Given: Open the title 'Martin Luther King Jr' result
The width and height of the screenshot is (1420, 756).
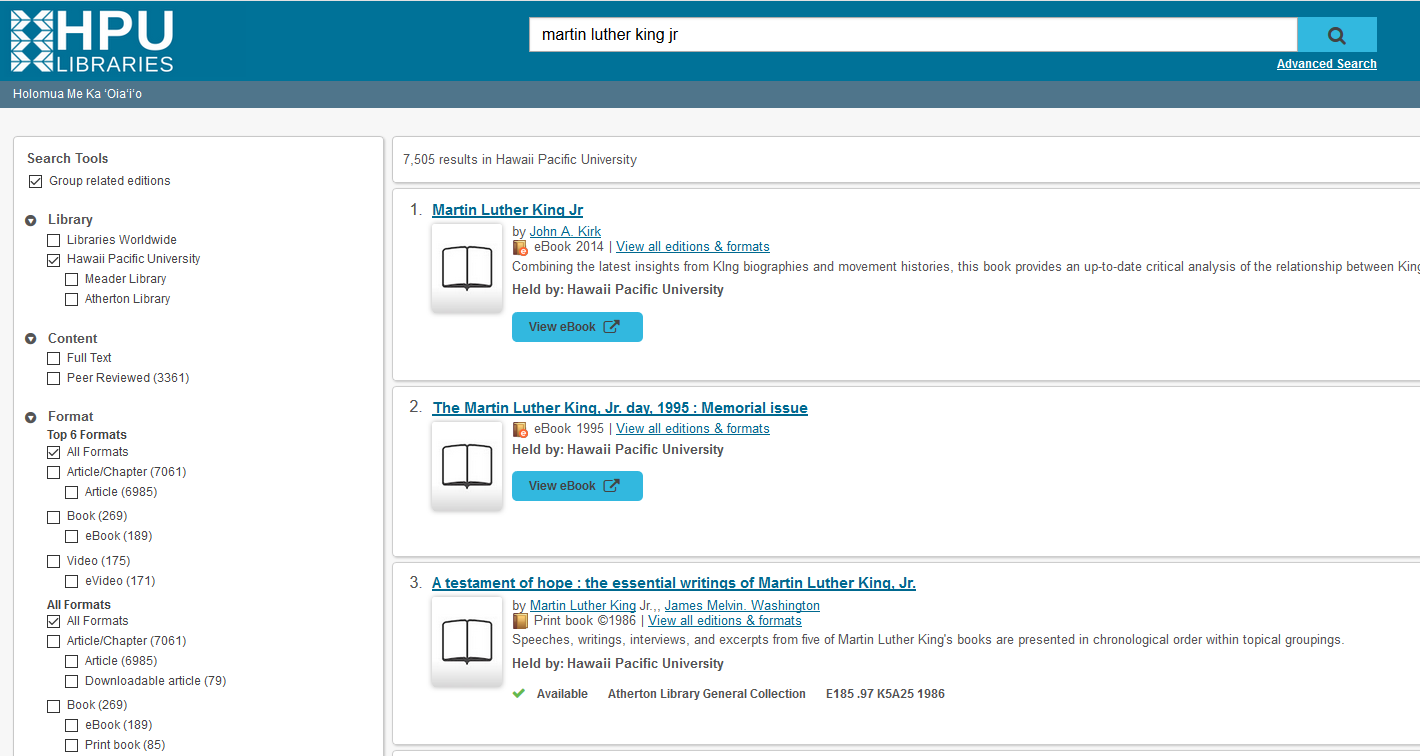Looking at the screenshot, I should coord(507,210).
